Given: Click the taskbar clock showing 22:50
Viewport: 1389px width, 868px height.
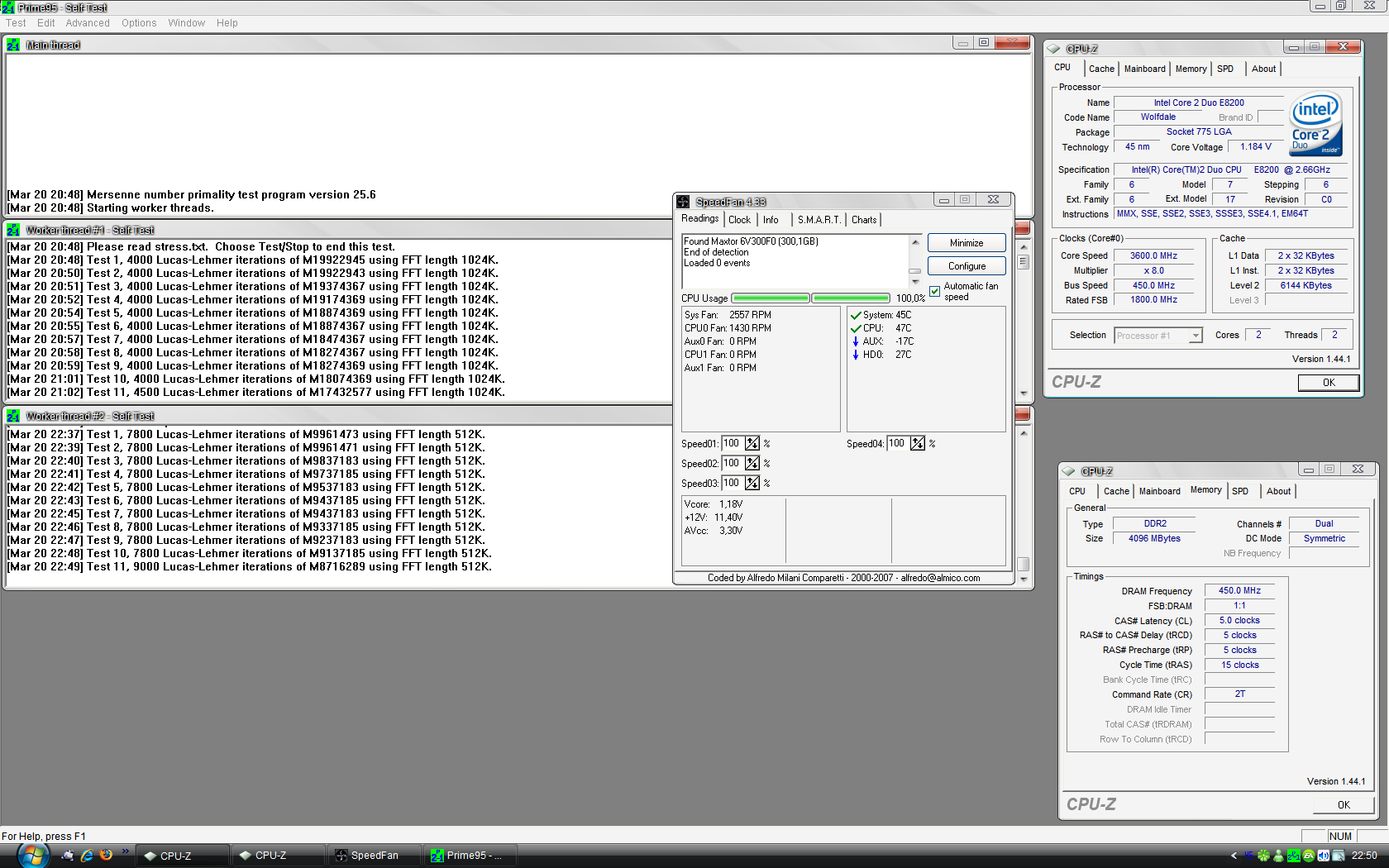Looking at the screenshot, I should 1364,856.
